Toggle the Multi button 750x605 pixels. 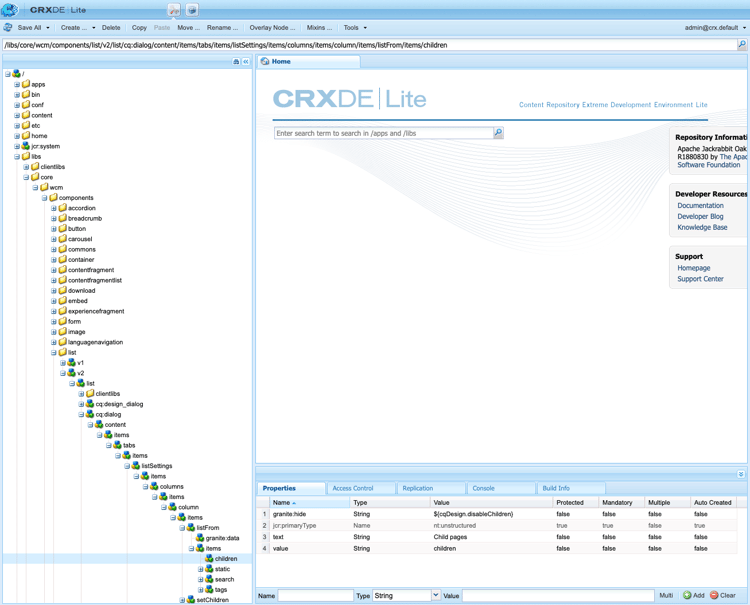pyautogui.click(x=666, y=595)
